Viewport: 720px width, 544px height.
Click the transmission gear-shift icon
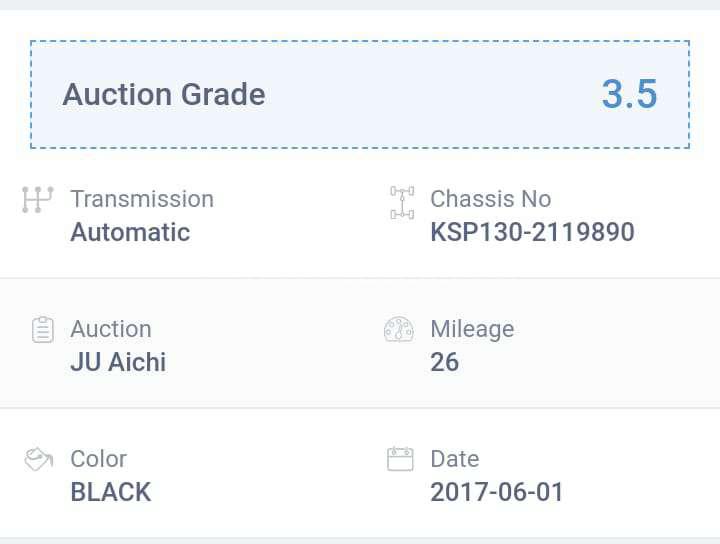tap(37, 199)
